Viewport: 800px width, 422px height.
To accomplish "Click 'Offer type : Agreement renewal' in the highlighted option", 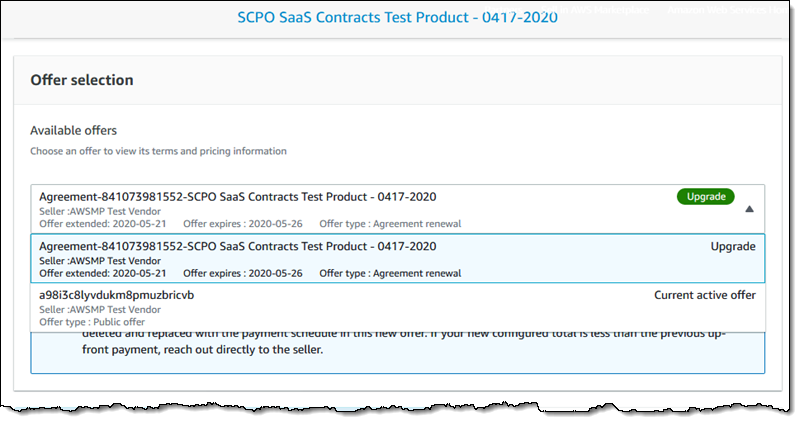I will tap(390, 273).
